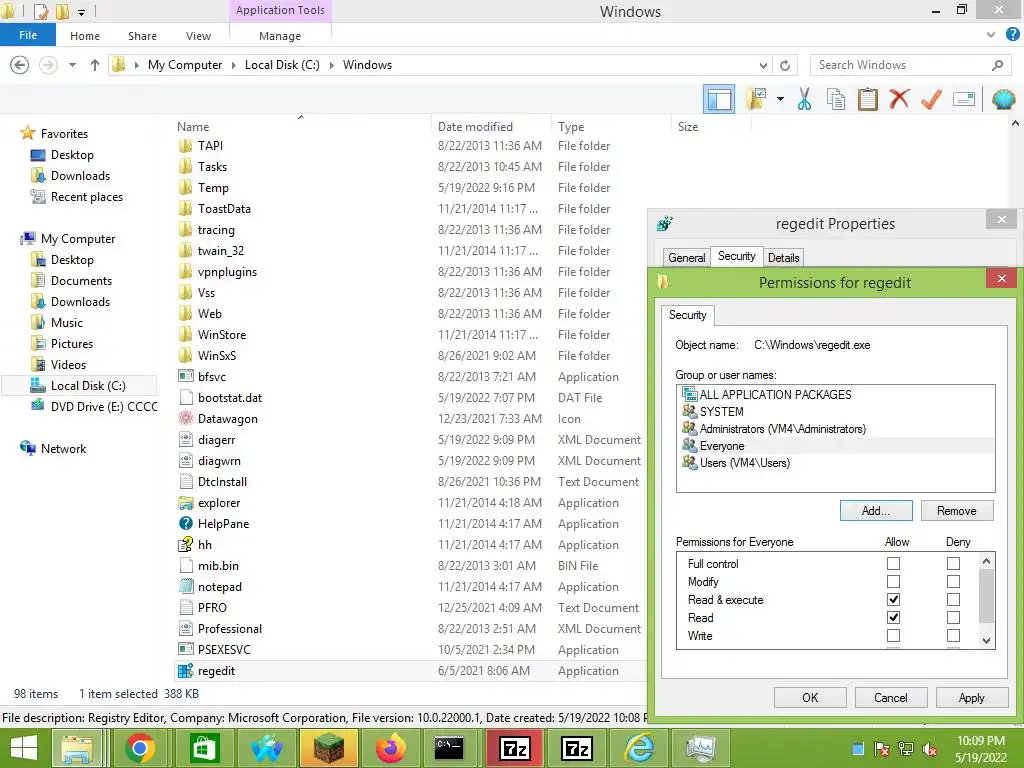Check Allow for Full control

893,563
